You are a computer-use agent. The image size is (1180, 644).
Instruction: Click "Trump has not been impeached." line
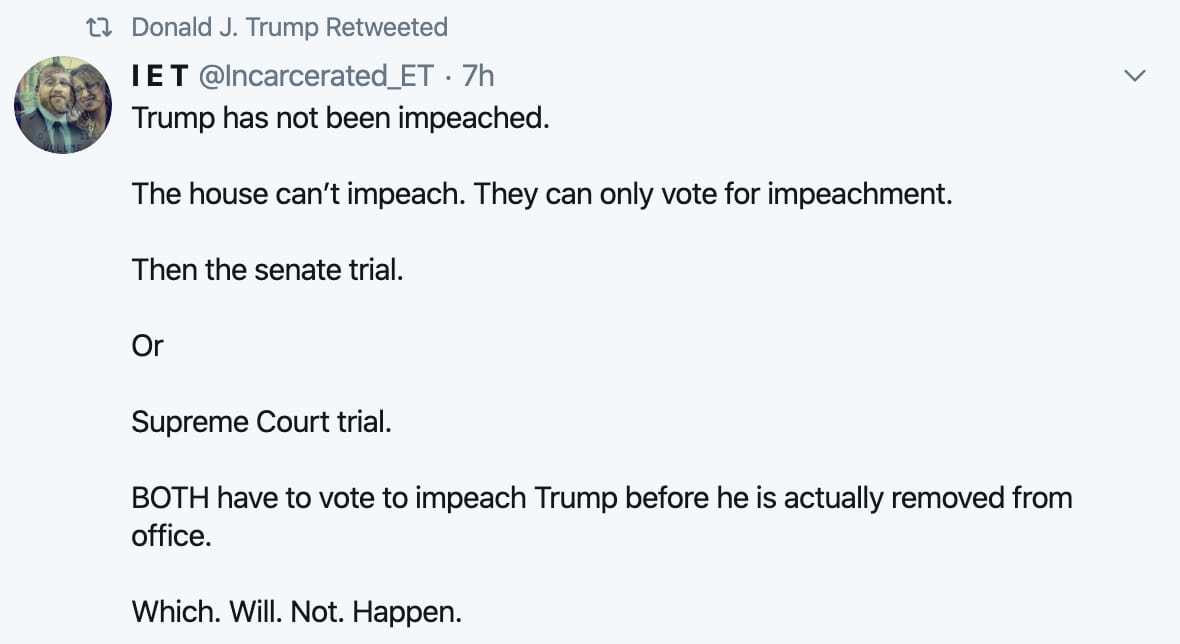[341, 117]
